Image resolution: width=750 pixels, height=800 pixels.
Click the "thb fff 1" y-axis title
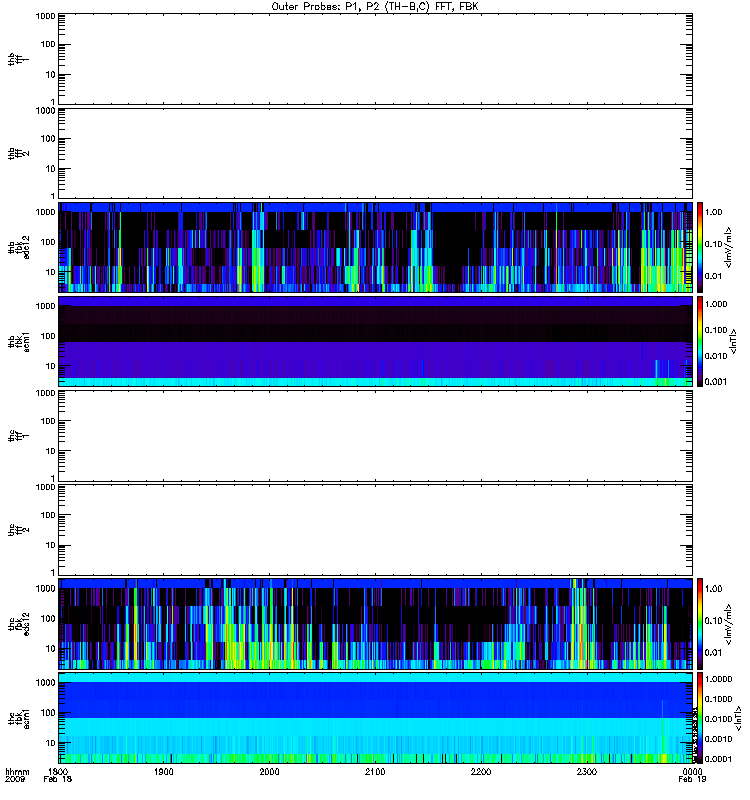(x=18, y=59)
